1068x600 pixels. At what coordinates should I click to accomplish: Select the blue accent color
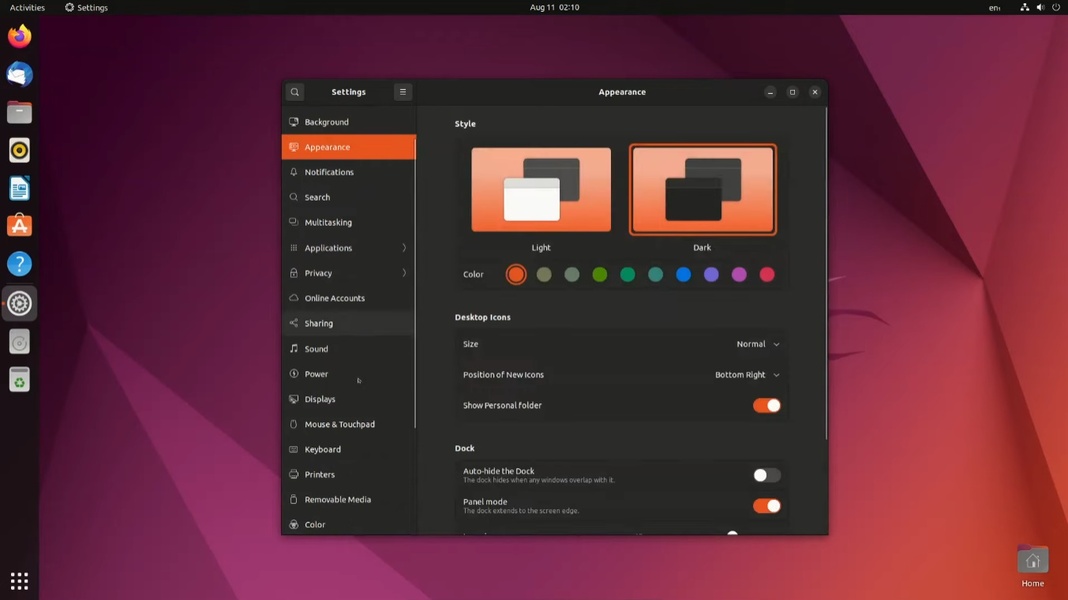tap(683, 274)
